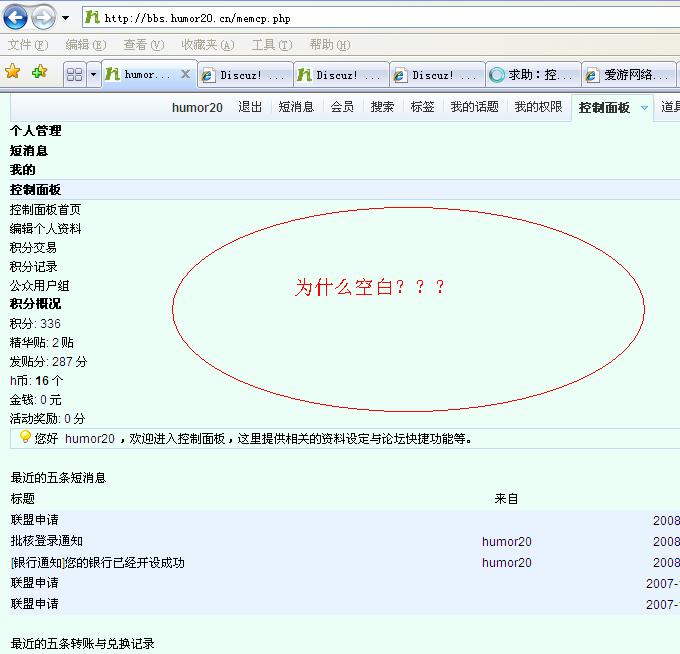The height and width of the screenshot is (654, 680).
Task: Switch to the 求助：控... tab
Action: [533, 75]
